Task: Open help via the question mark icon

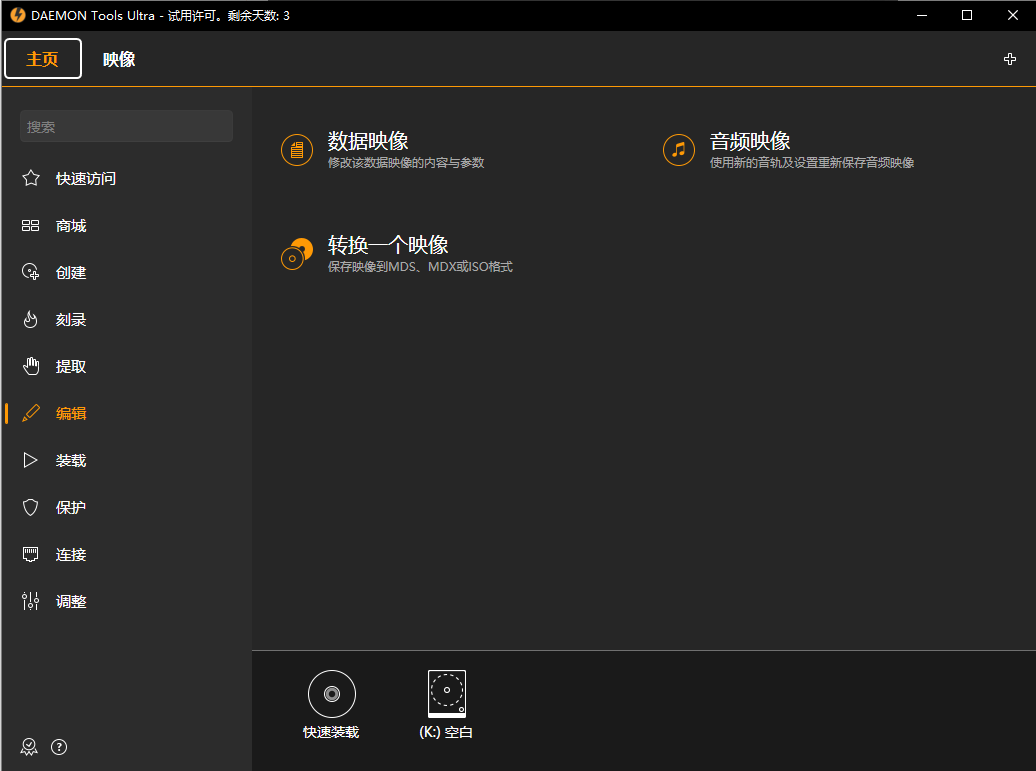Action: tap(59, 746)
